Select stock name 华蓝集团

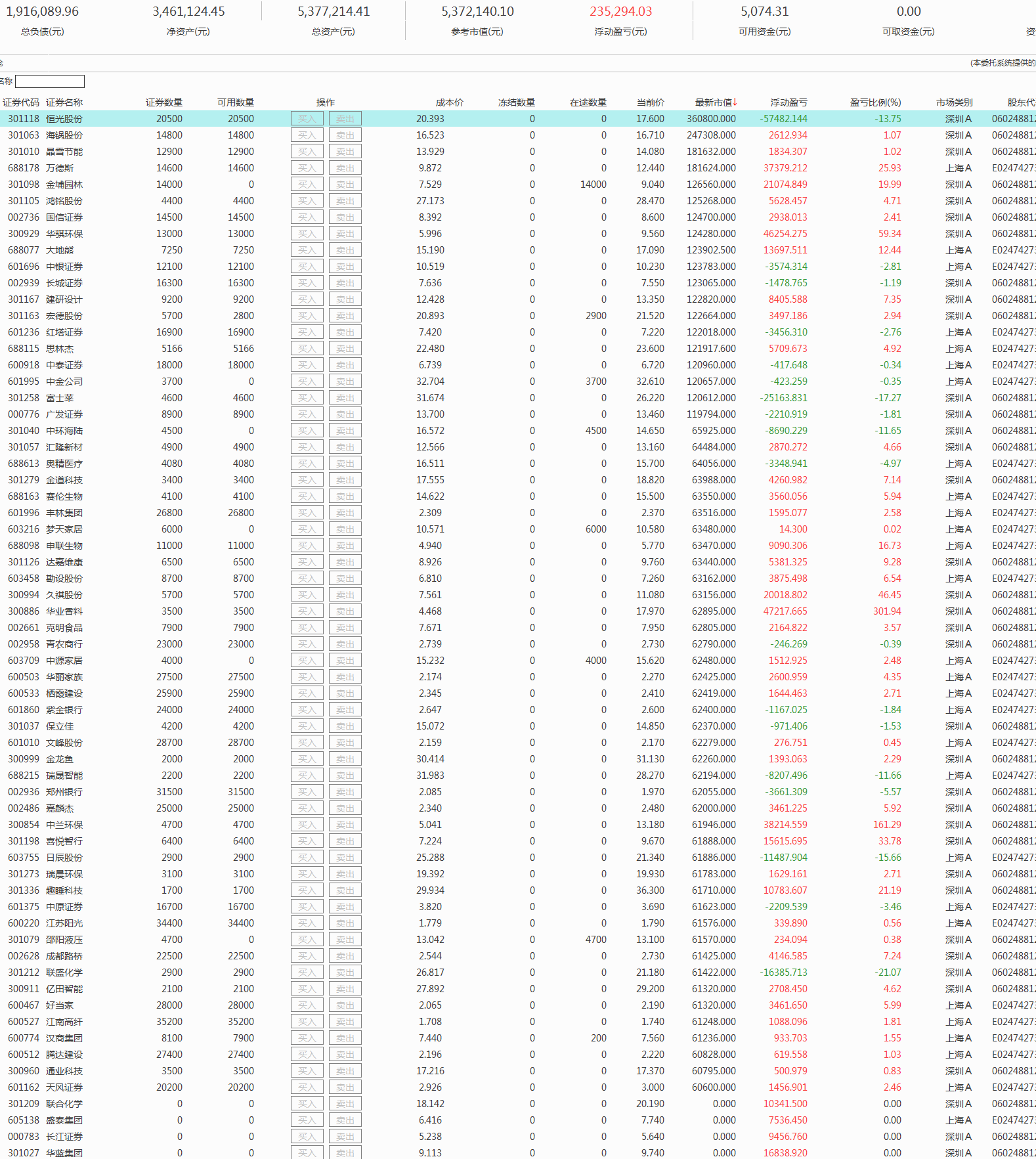point(64,1153)
